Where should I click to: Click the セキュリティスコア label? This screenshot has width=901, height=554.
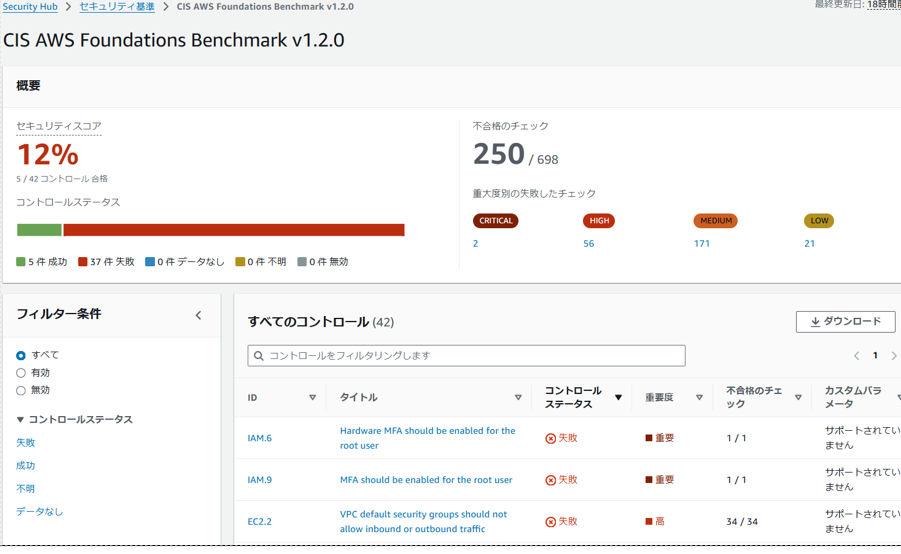click(x=59, y=126)
